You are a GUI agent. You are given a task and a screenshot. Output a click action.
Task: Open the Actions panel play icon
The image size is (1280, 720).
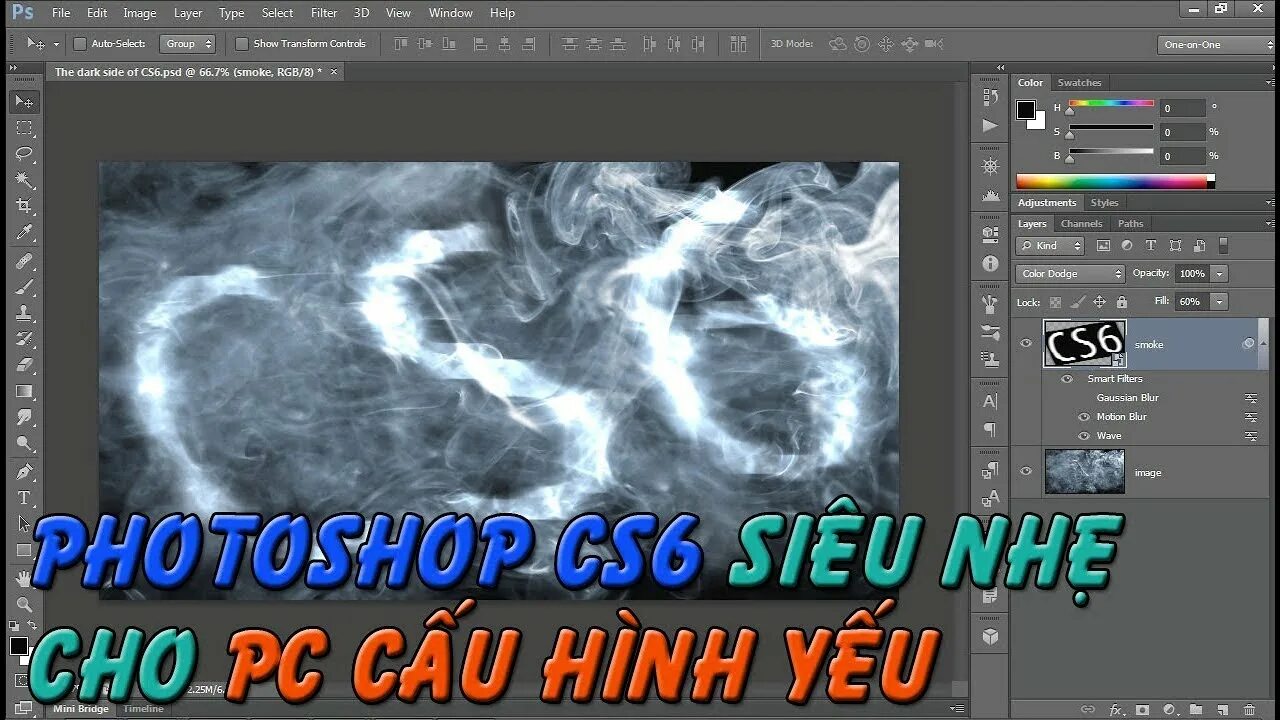pos(990,125)
